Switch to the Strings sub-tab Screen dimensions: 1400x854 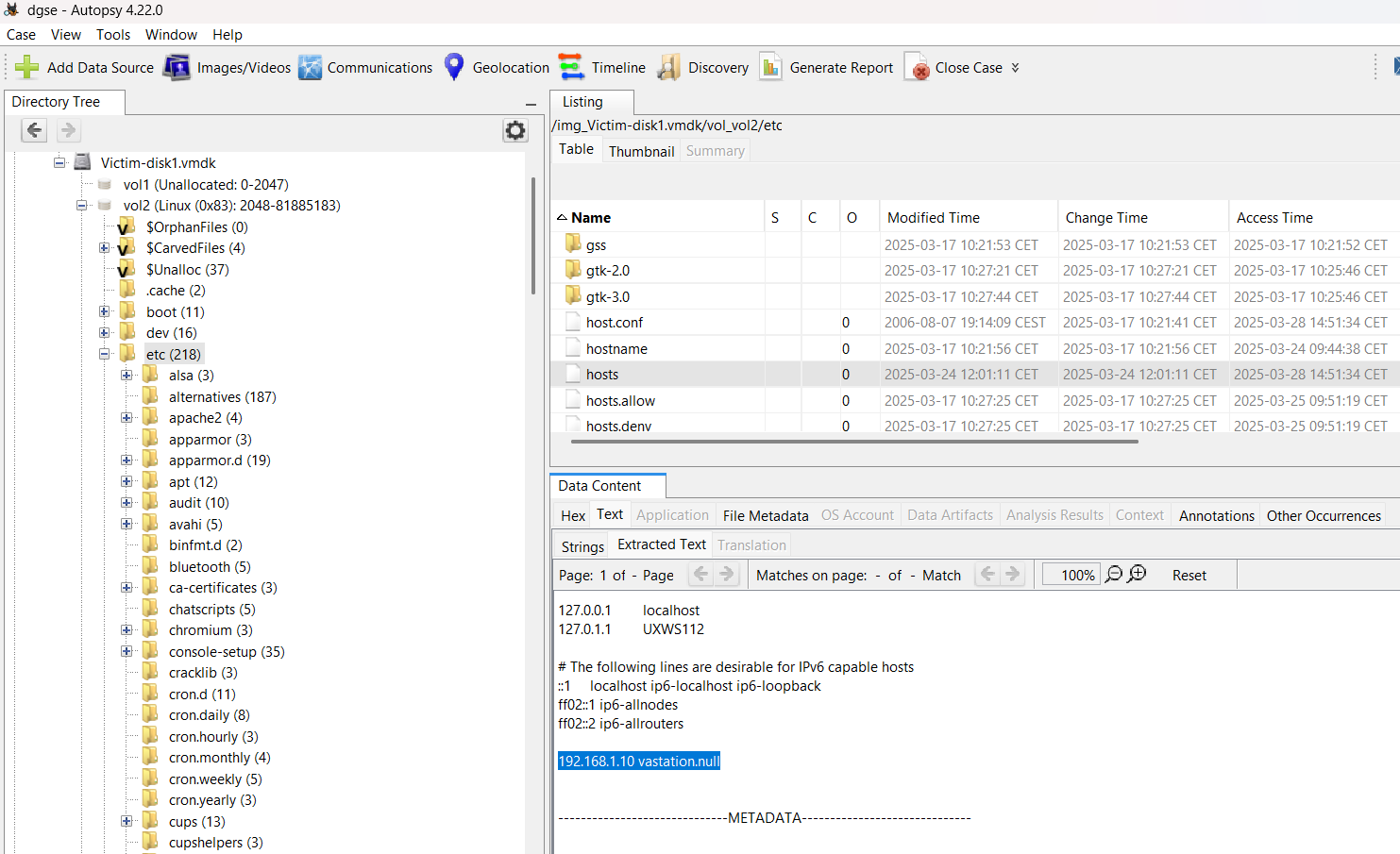click(582, 546)
